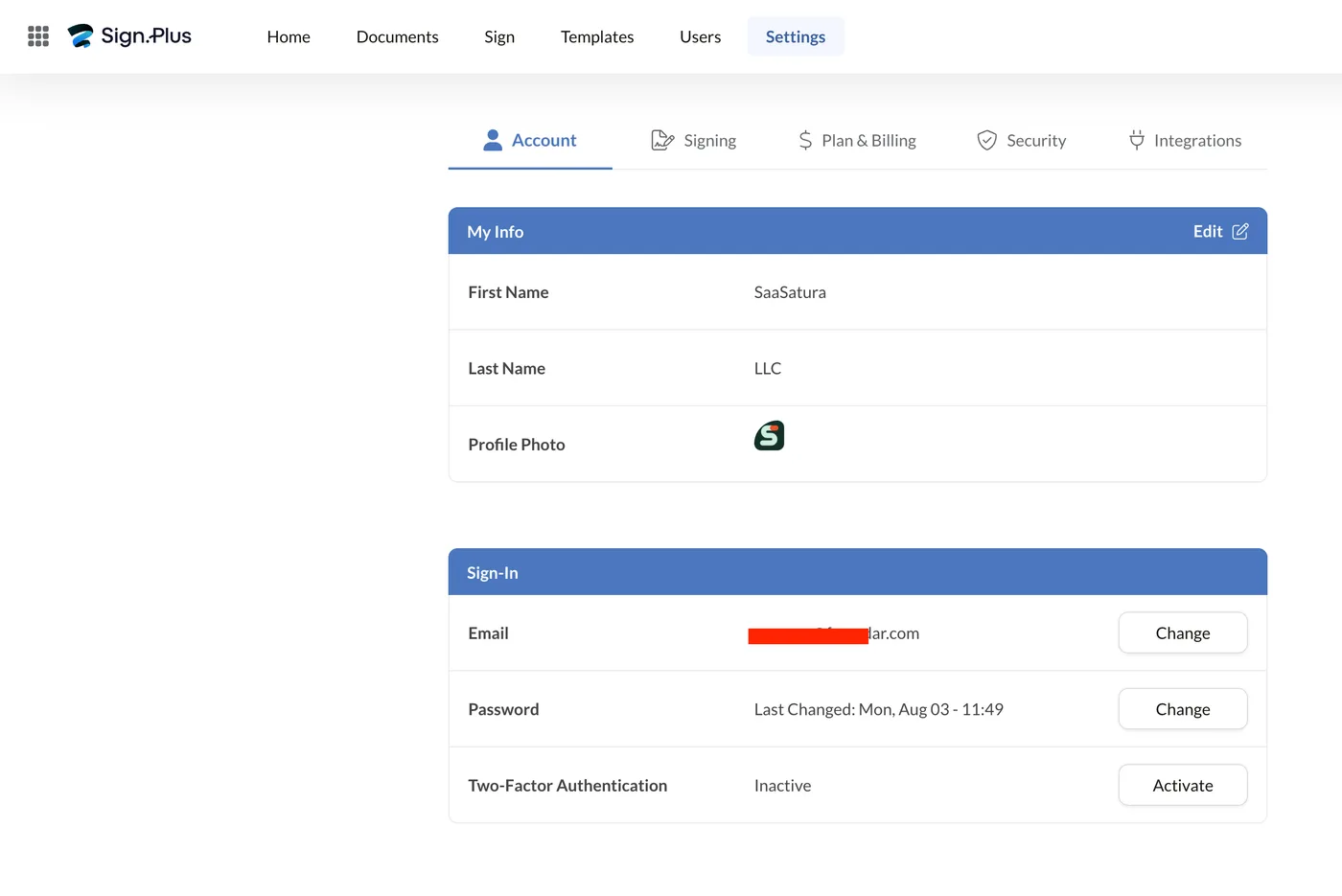
Task: Click the Integrations plug icon
Action: tap(1137, 140)
